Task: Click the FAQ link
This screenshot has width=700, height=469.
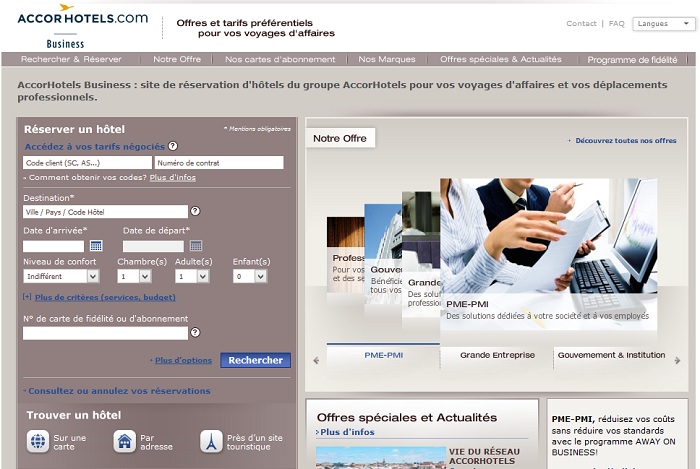Action: tap(617, 24)
